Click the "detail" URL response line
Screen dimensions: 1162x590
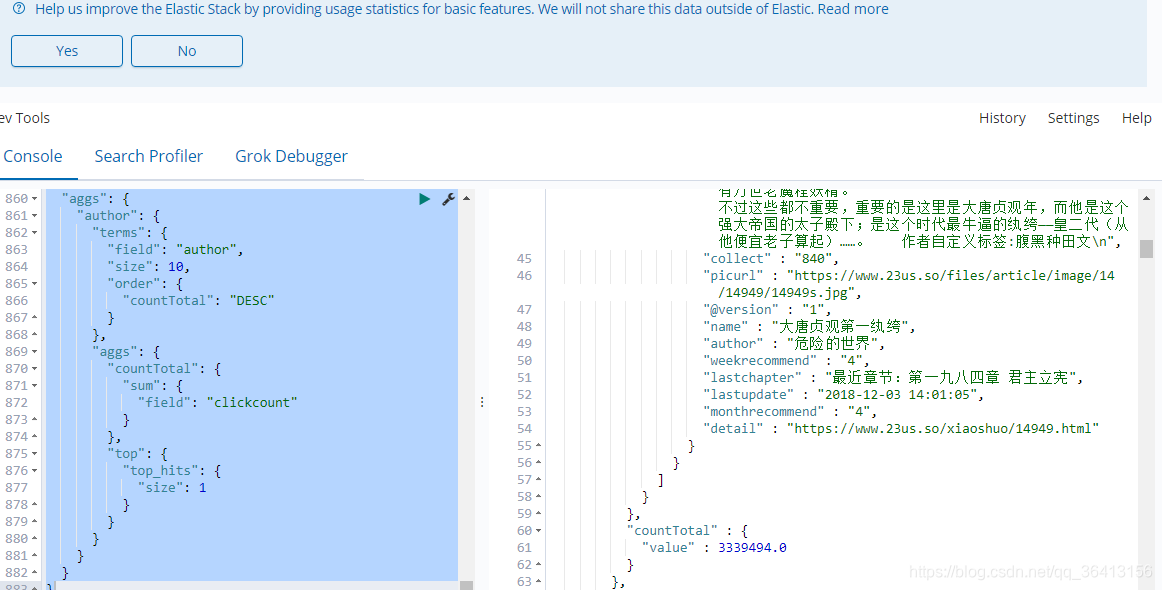point(901,429)
